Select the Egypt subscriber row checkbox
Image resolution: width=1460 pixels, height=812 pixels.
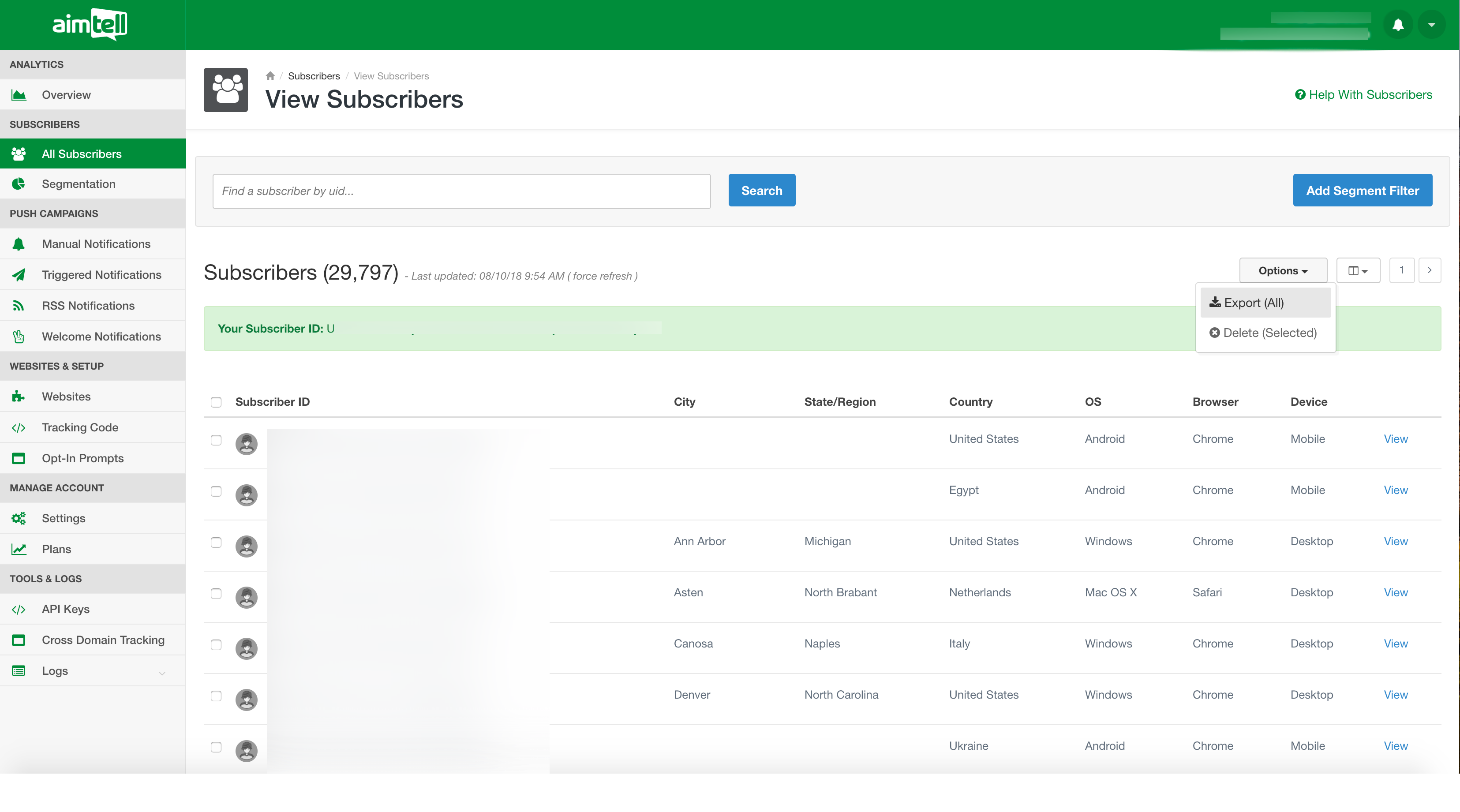point(216,491)
